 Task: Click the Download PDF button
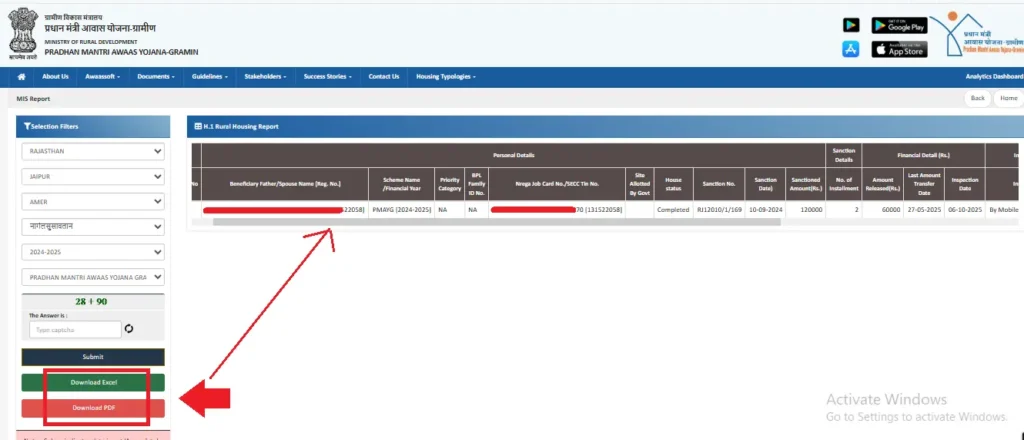(93, 408)
